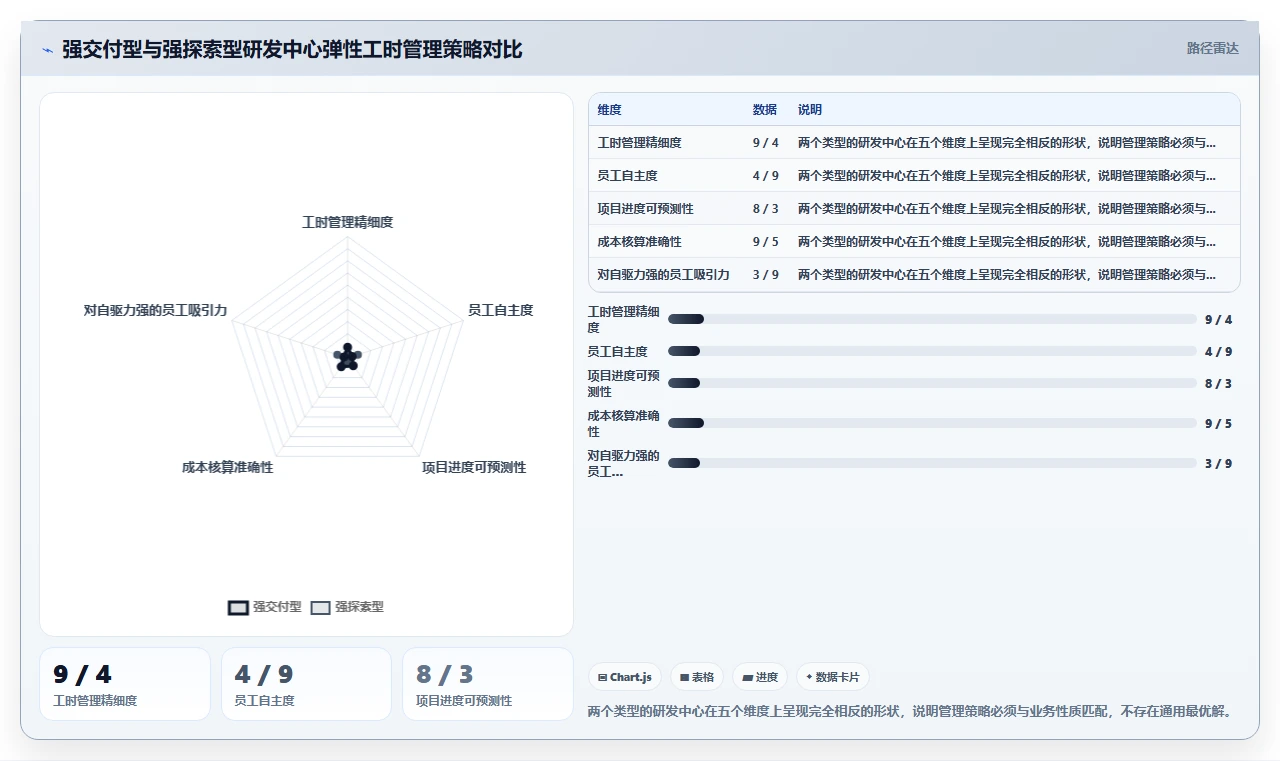The width and height of the screenshot is (1280, 761).
Task: Click the 数据 column header
Action: [x=765, y=110]
